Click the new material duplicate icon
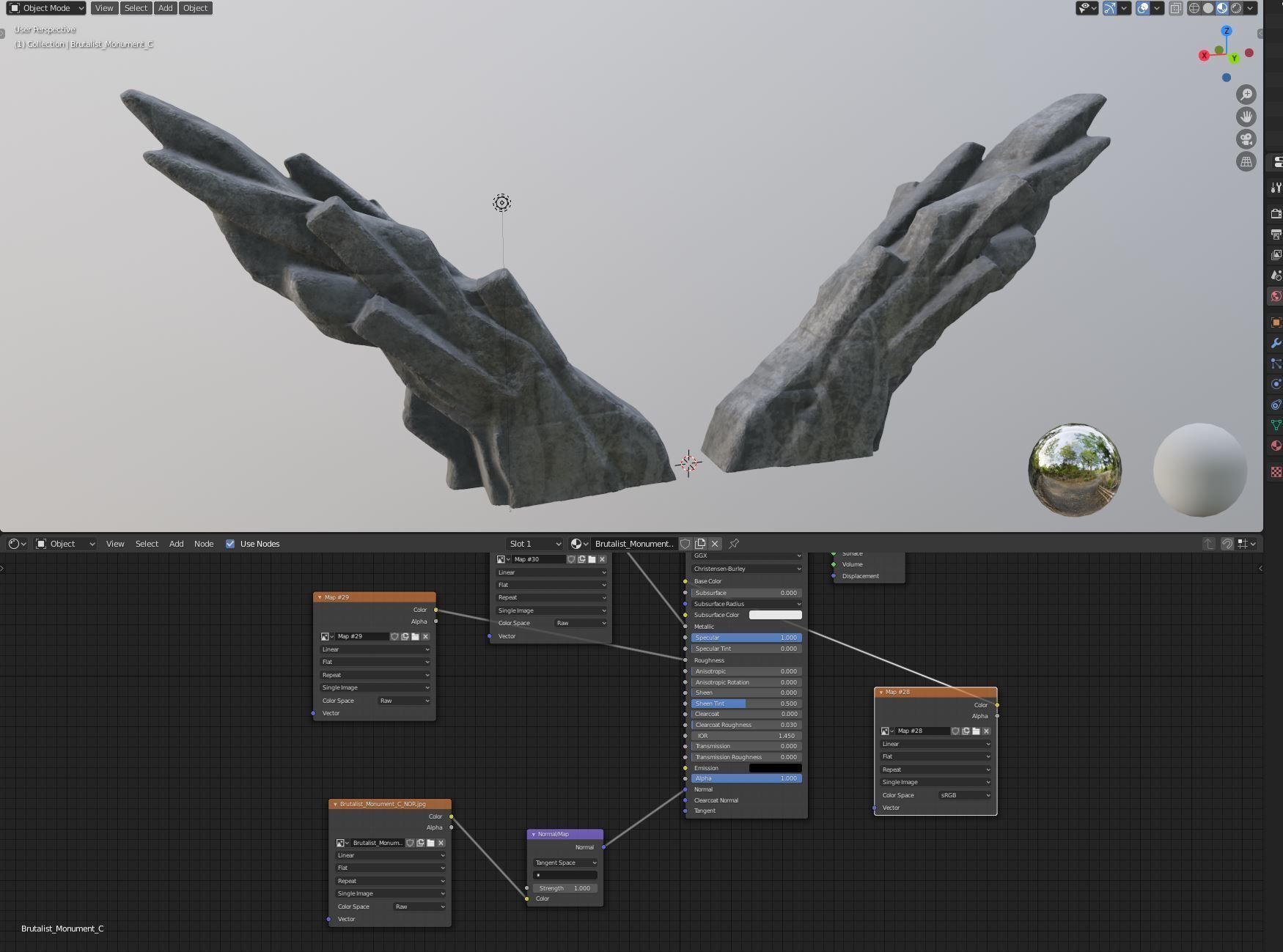1283x952 pixels. (700, 544)
